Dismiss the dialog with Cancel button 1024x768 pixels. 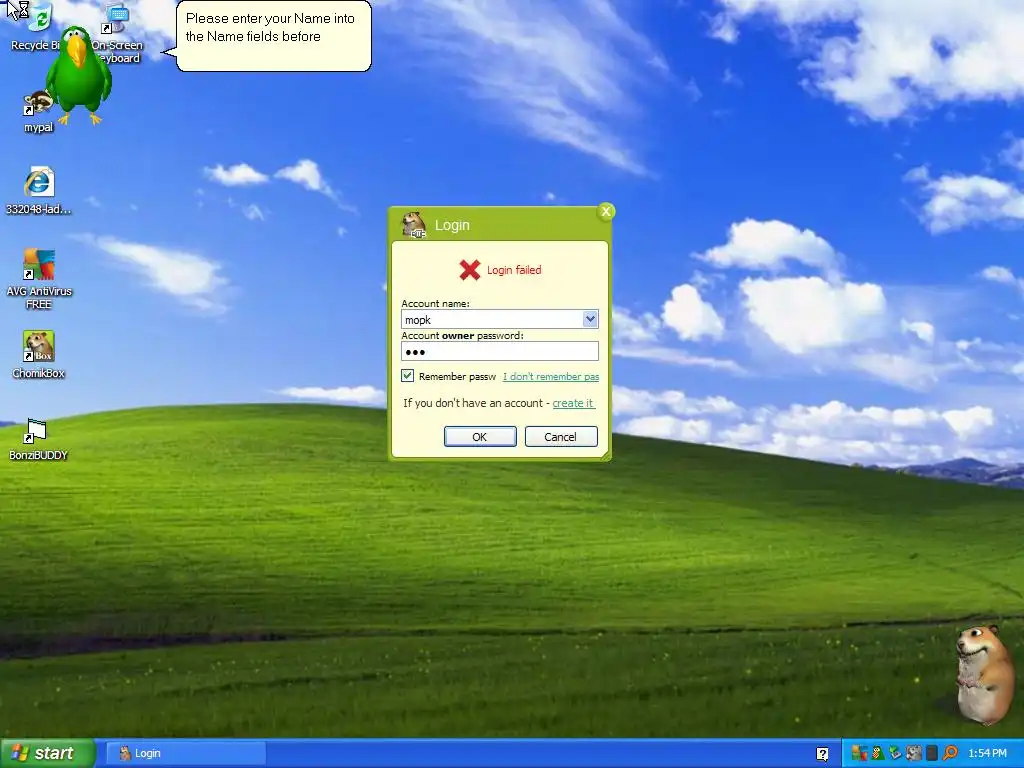[x=561, y=436]
